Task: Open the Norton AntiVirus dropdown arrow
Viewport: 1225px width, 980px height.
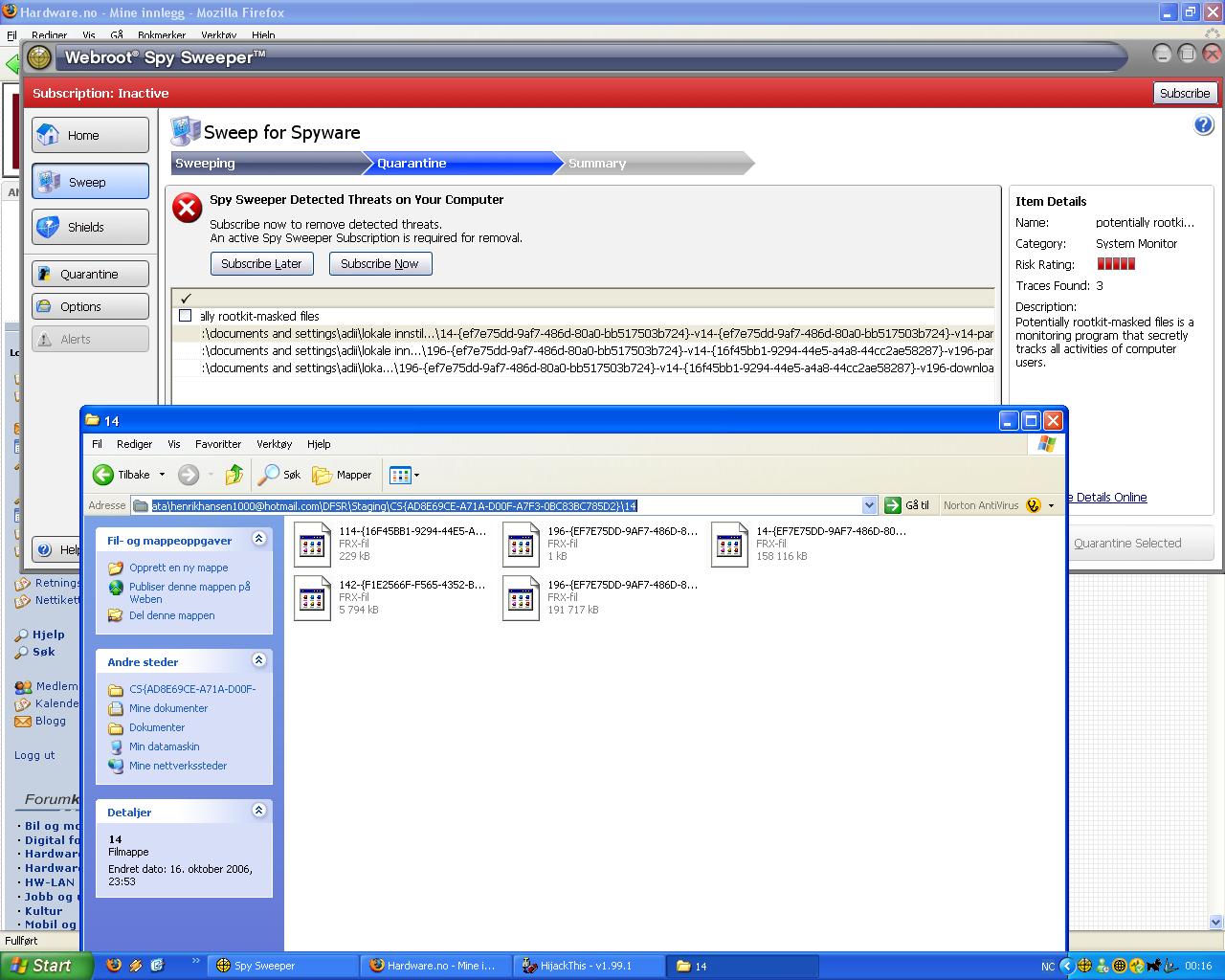Action: [1051, 505]
